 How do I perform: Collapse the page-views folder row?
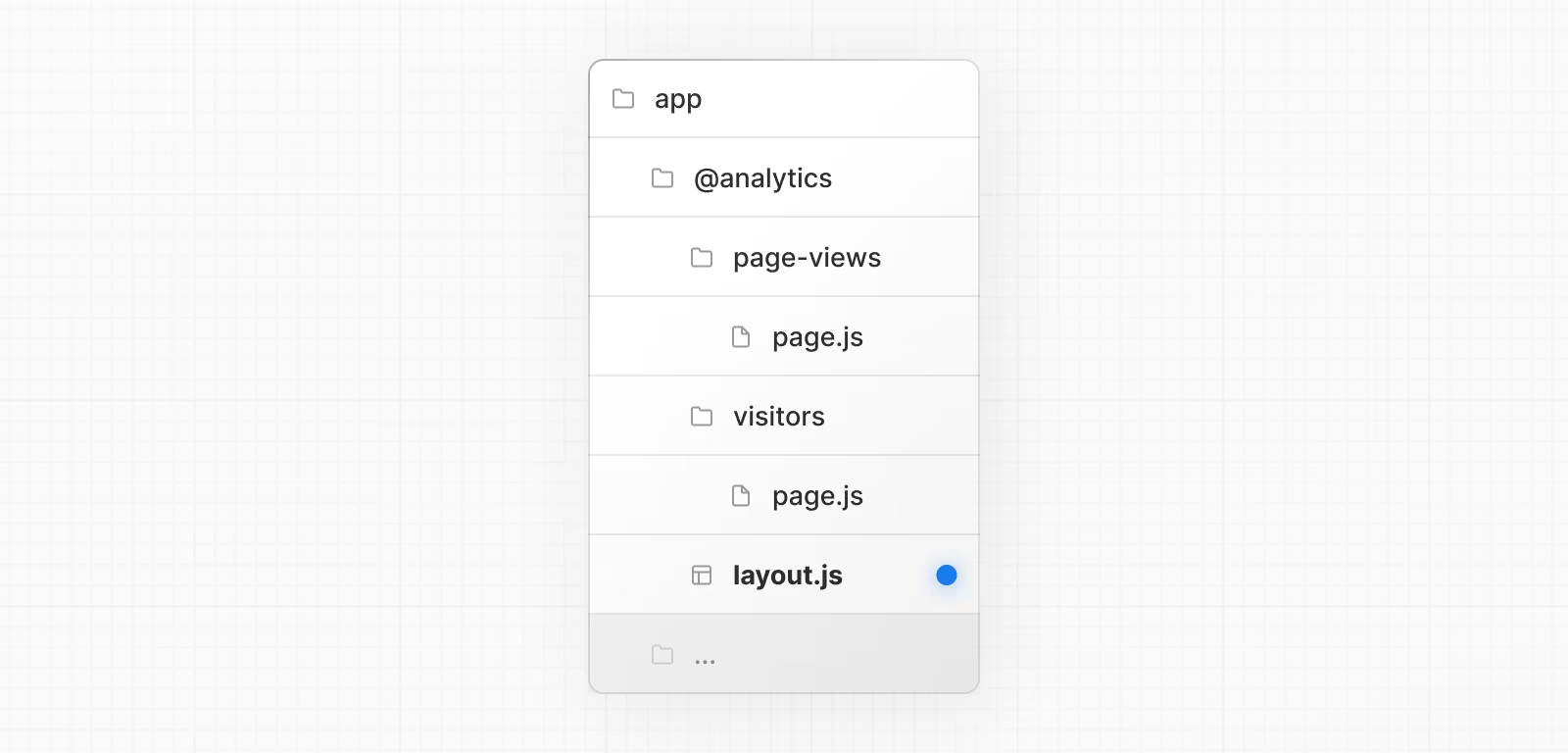click(x=784, y=257)
